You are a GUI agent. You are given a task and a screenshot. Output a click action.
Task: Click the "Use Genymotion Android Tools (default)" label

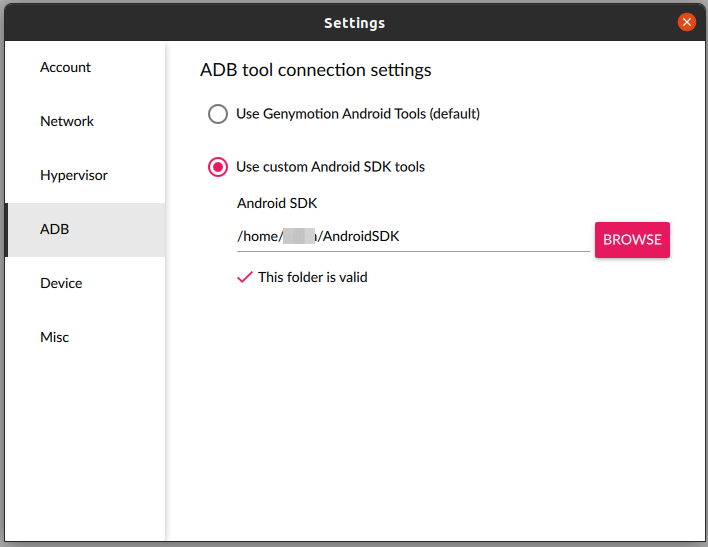tap(358, 114)
